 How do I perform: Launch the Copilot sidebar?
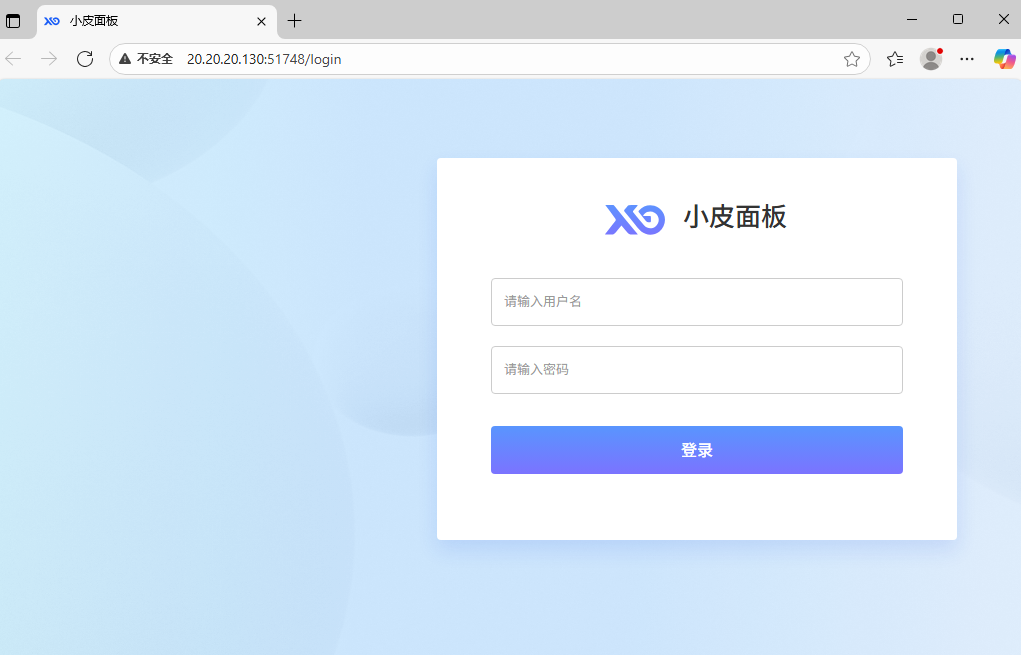point(1004,59)
